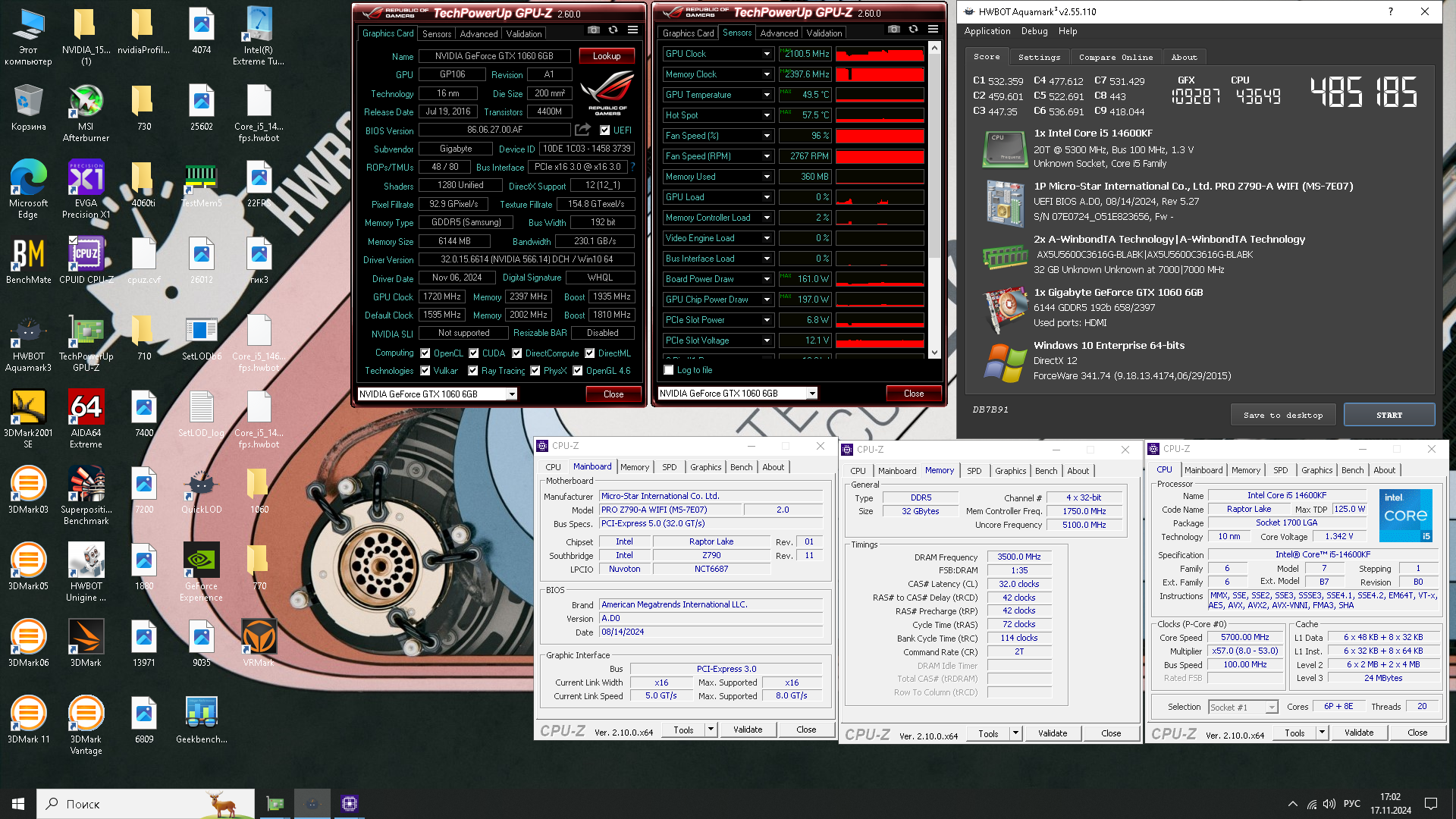This screenshot has width=1456, height=819.
Task: Open MSI Afterburner desktop icon
Action: coord(86,112)
